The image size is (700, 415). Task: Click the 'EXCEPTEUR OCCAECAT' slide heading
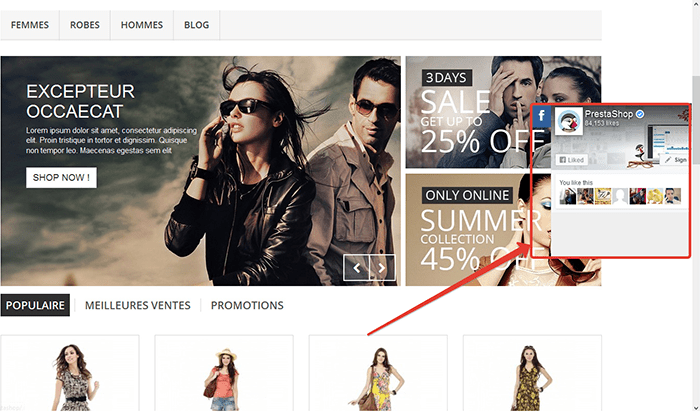(80, 101)
